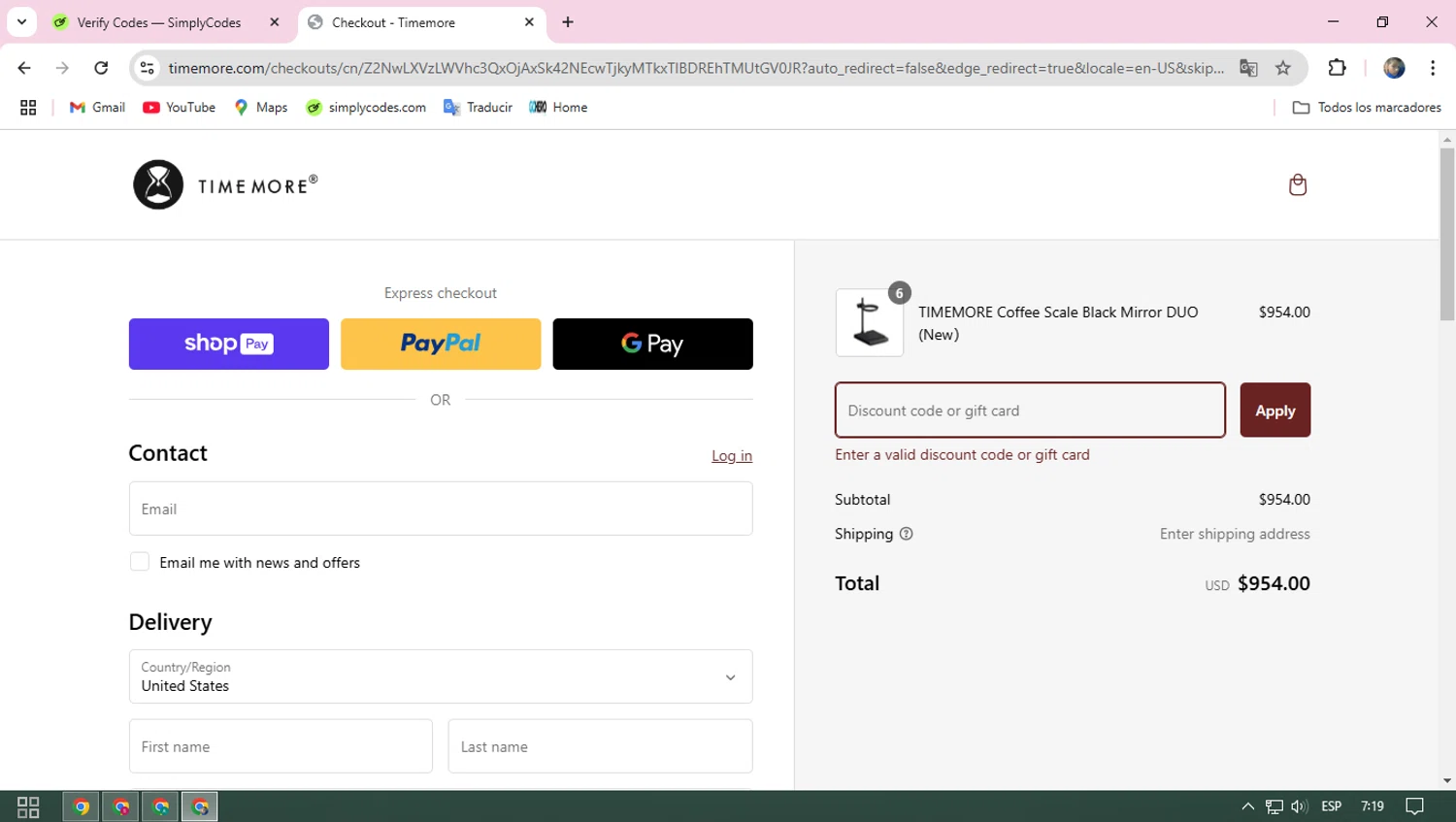Click the Enter shipping address text
The image size is (1456, 822).
point(1235,534)
